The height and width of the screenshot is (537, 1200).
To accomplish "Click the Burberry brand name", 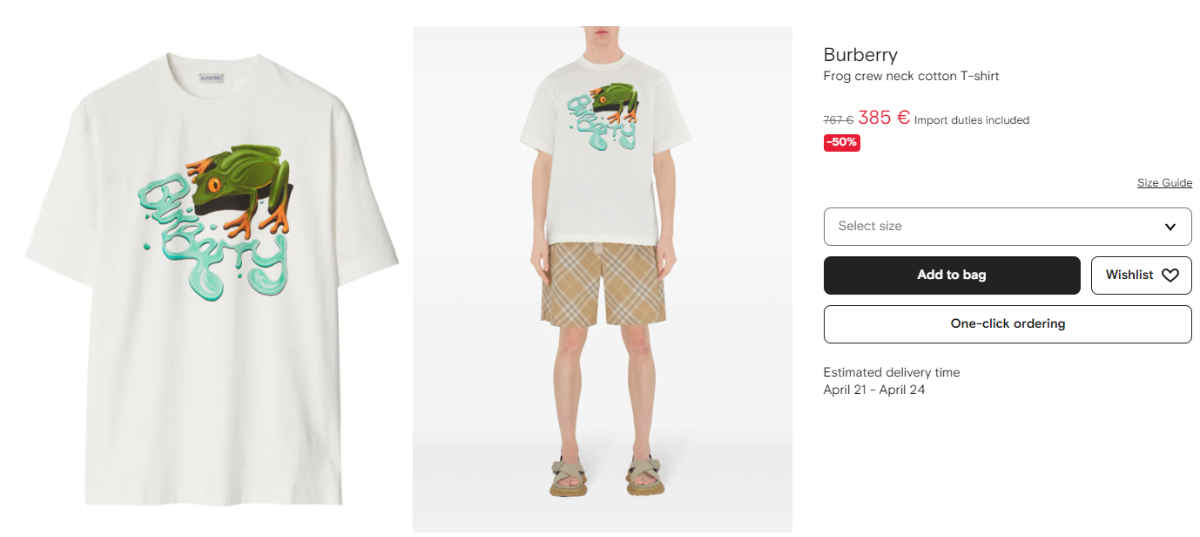I will (860, 55).
